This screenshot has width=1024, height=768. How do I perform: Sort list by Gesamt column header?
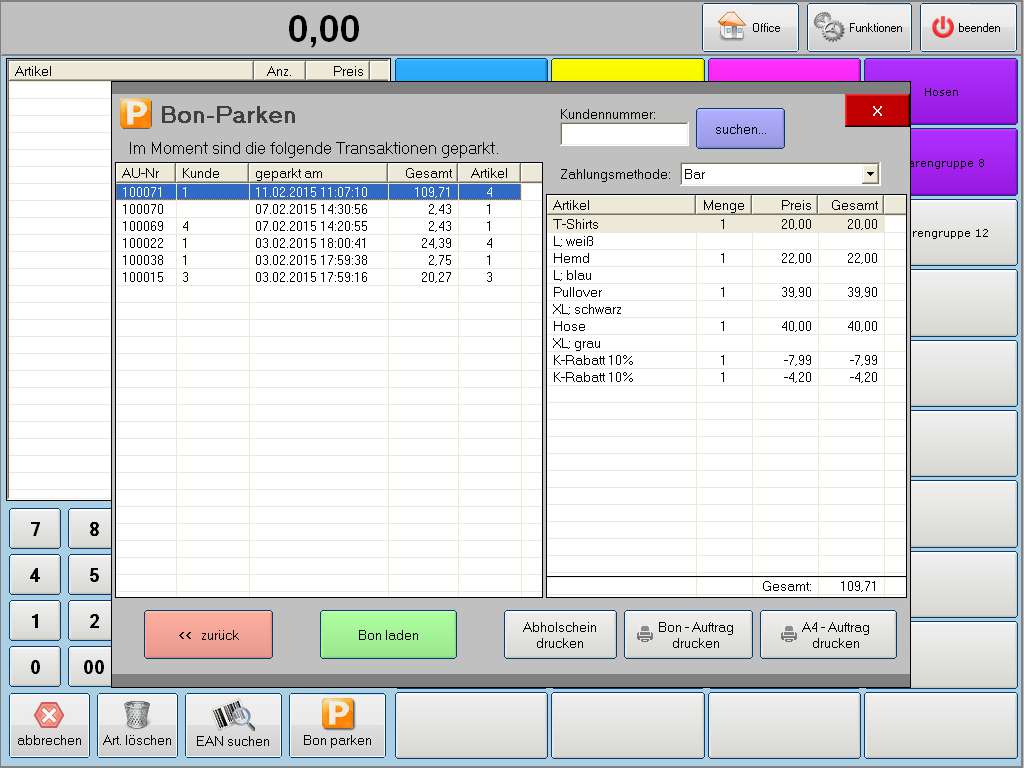point(423,174)
